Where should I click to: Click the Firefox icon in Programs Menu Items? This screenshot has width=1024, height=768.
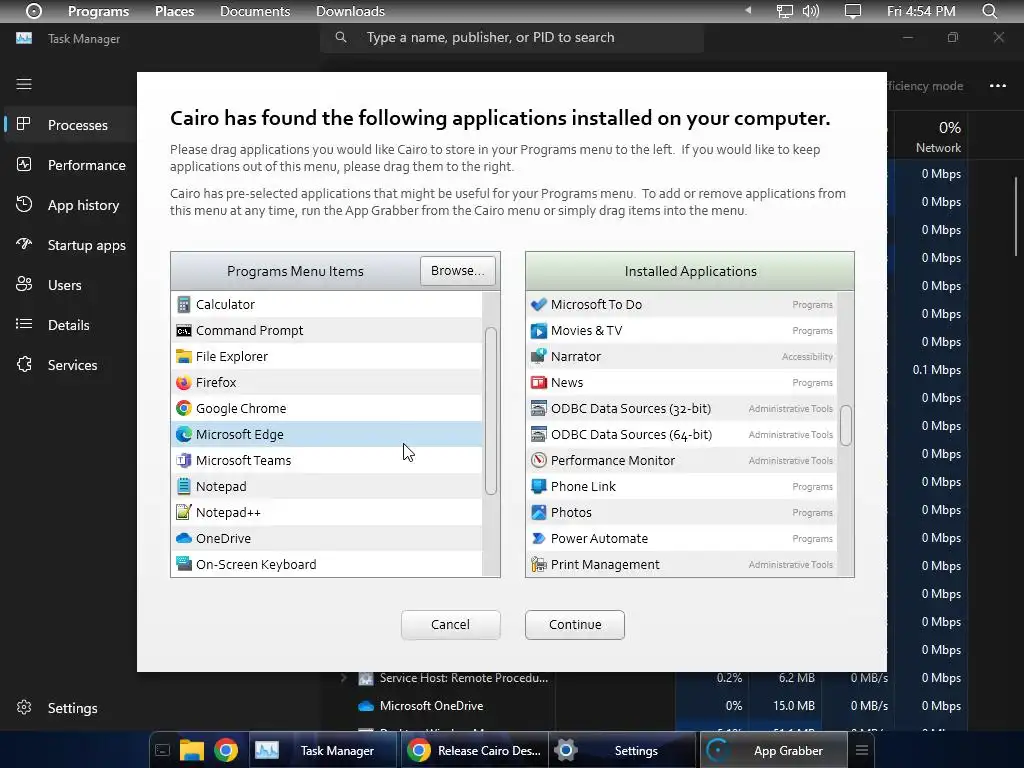point(184,383)
